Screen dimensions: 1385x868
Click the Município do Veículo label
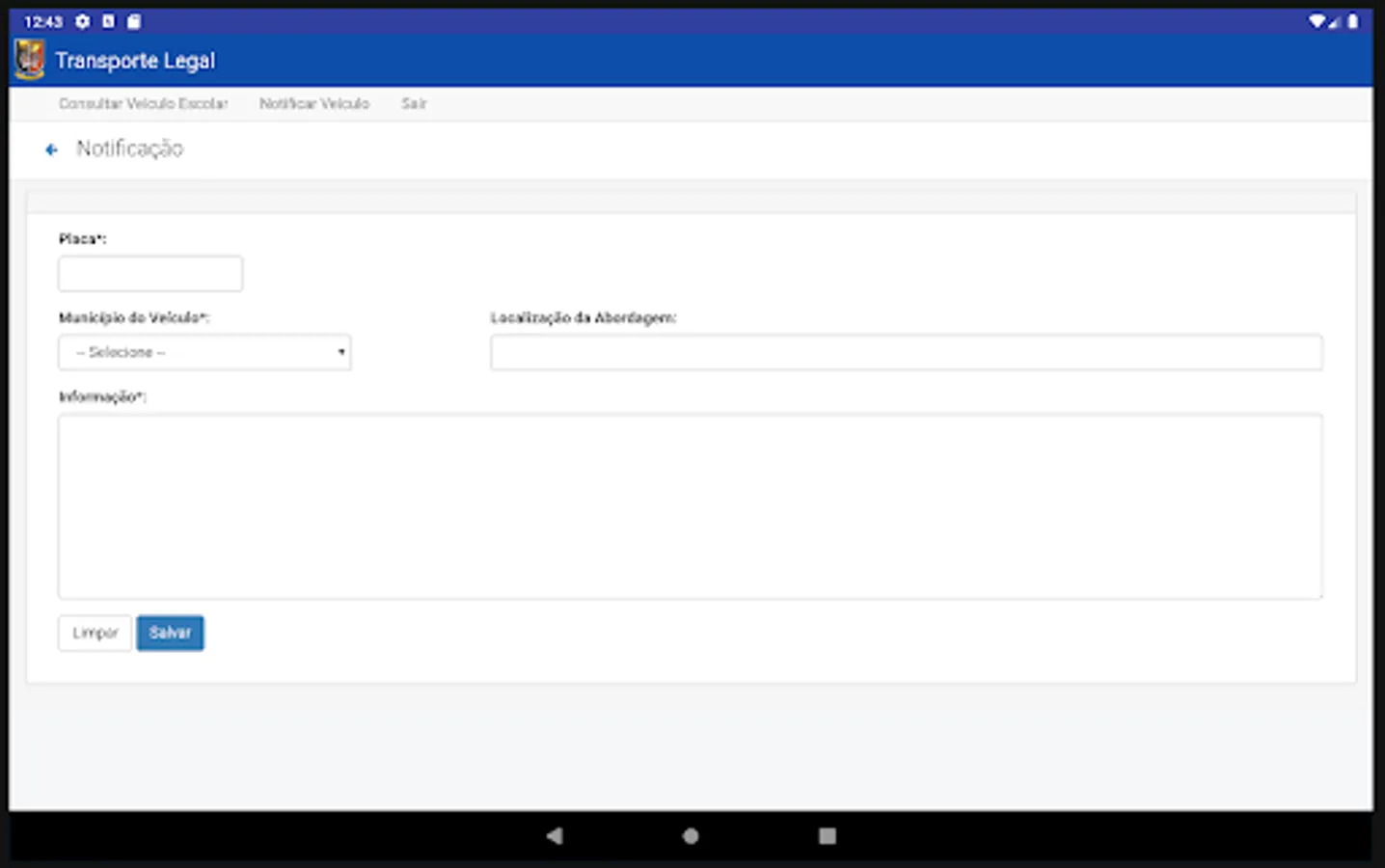[134, 317]
